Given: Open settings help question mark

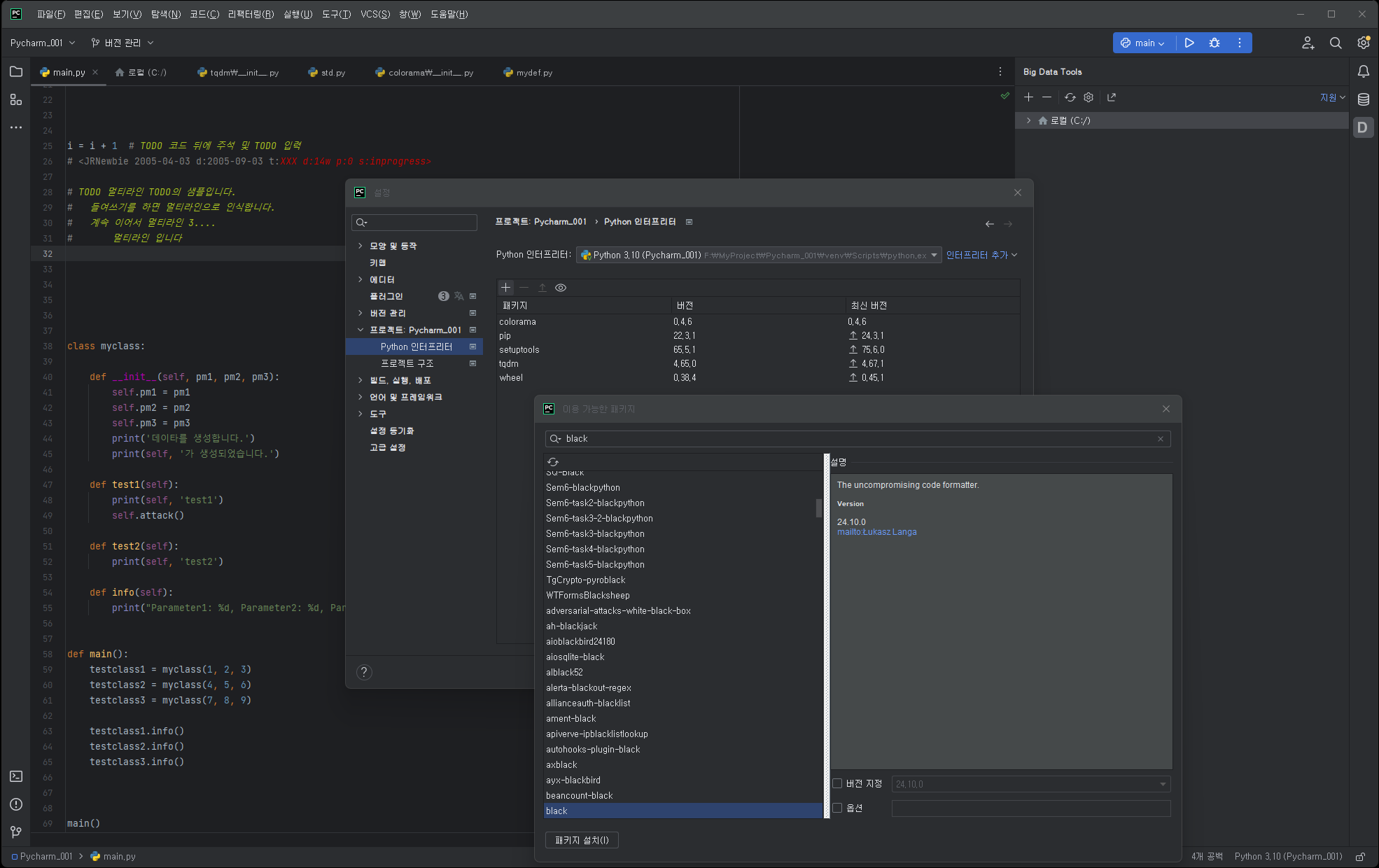Looking at the screenshot, I should point(364,672).
